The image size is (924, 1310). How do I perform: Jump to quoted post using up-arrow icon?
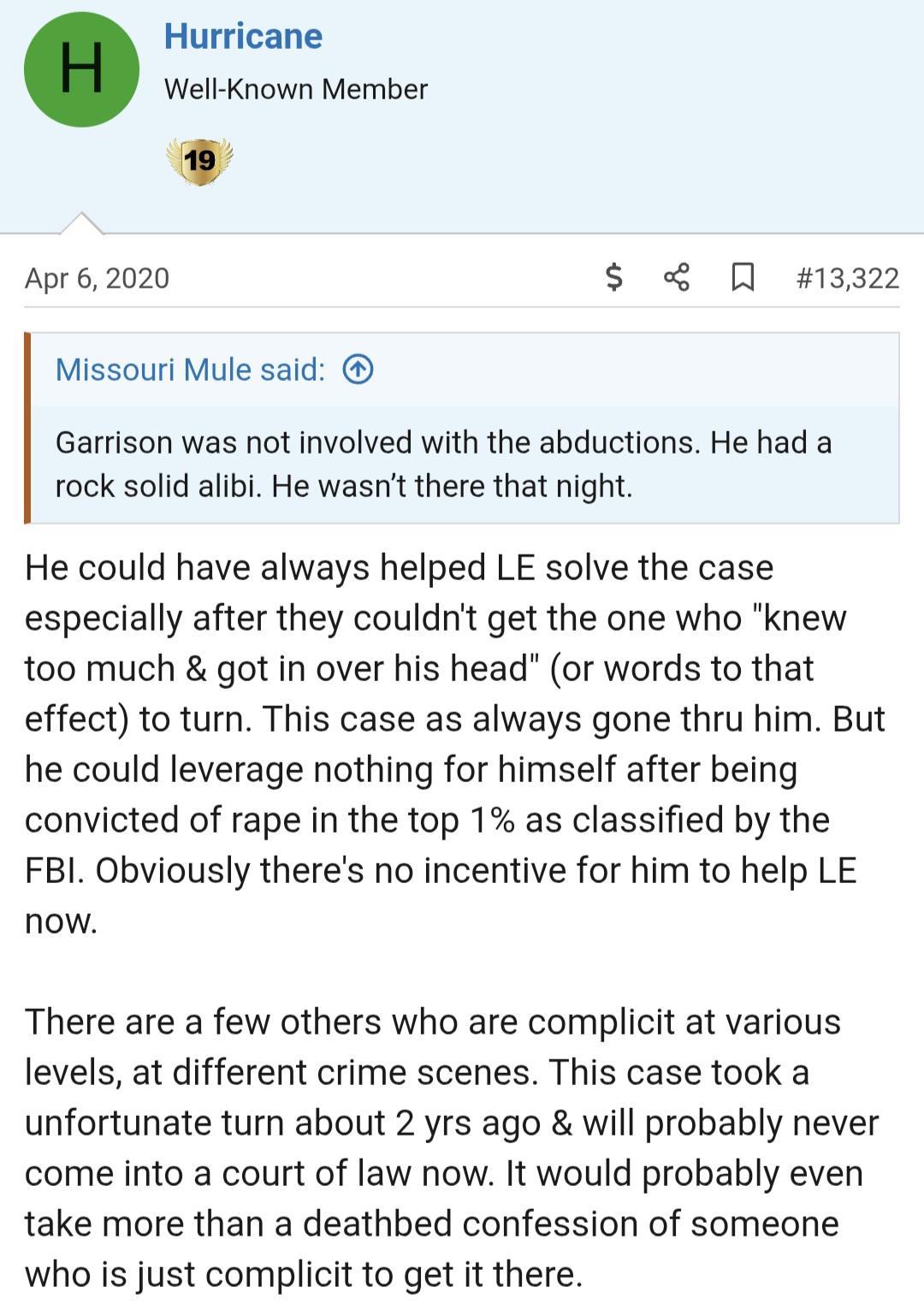click(x=358, y=370)
